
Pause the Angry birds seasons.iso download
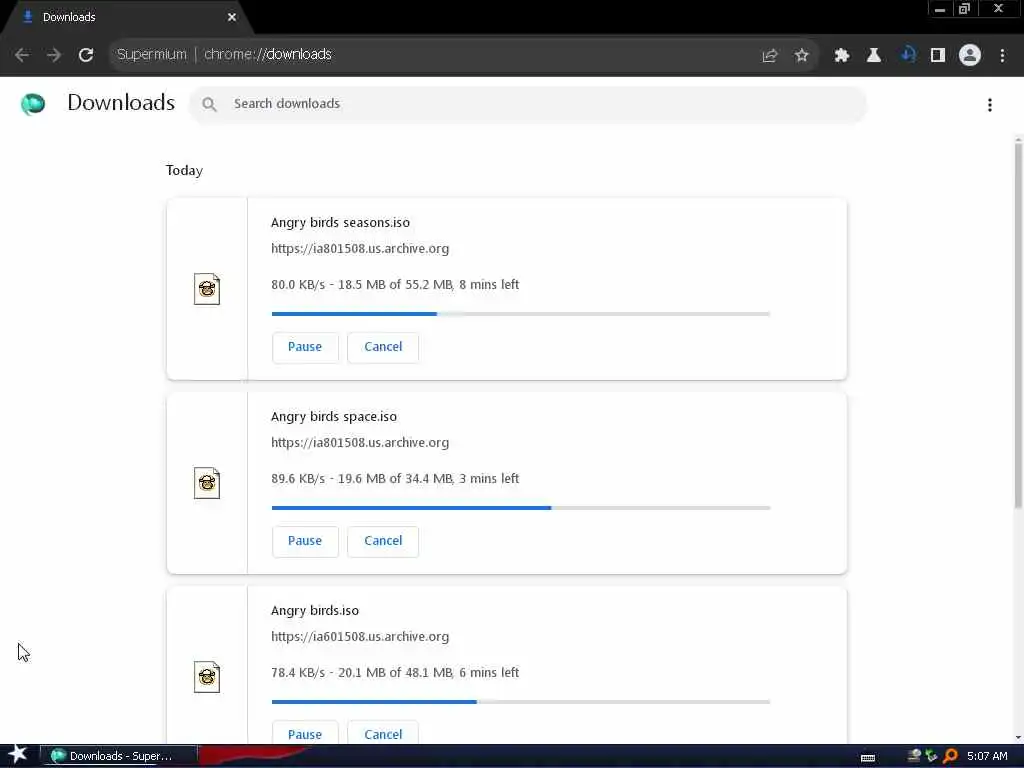[x=305, y=347]
